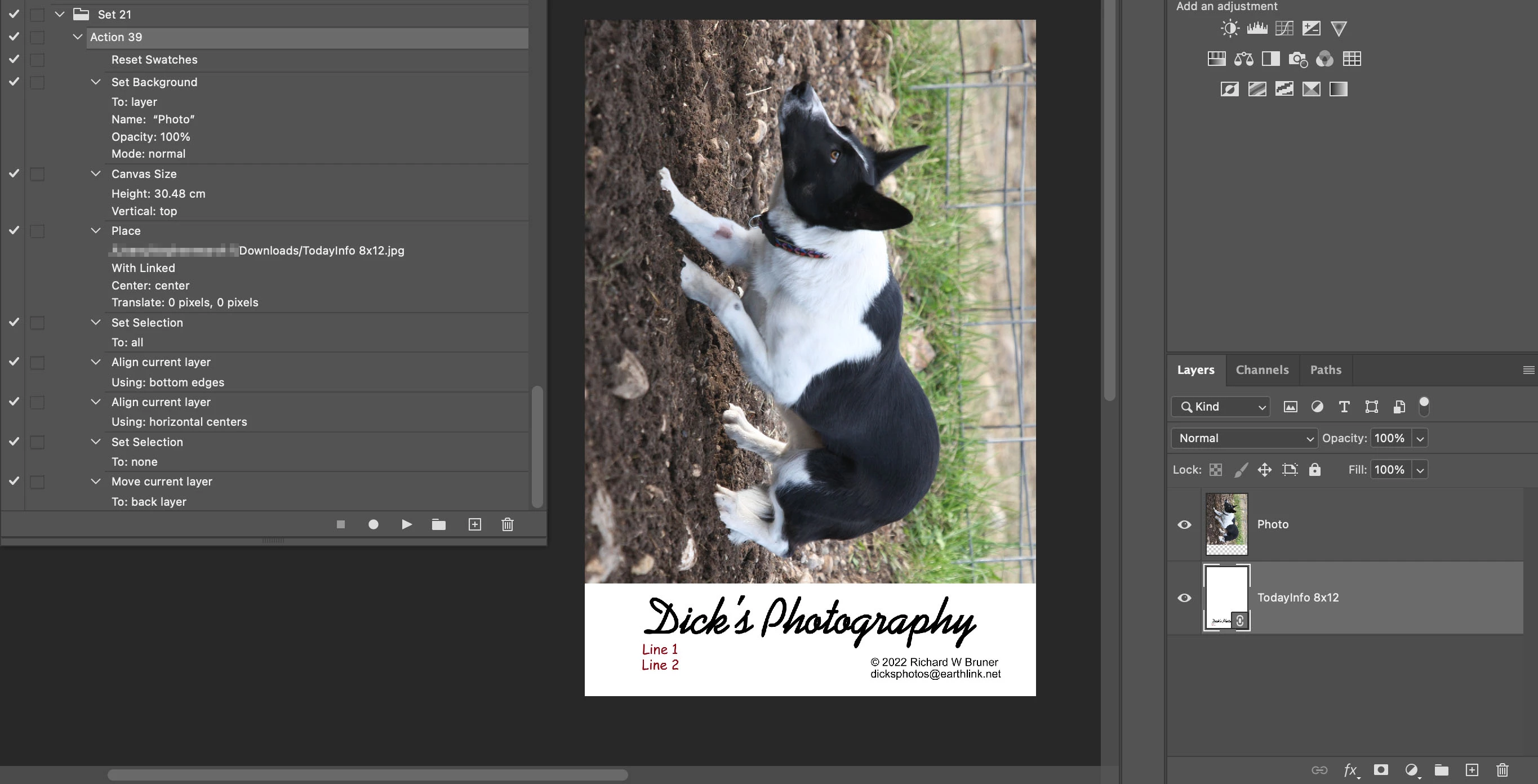Collapse the Set 21 folder
1538x784 pixels.
pos(60,14)
